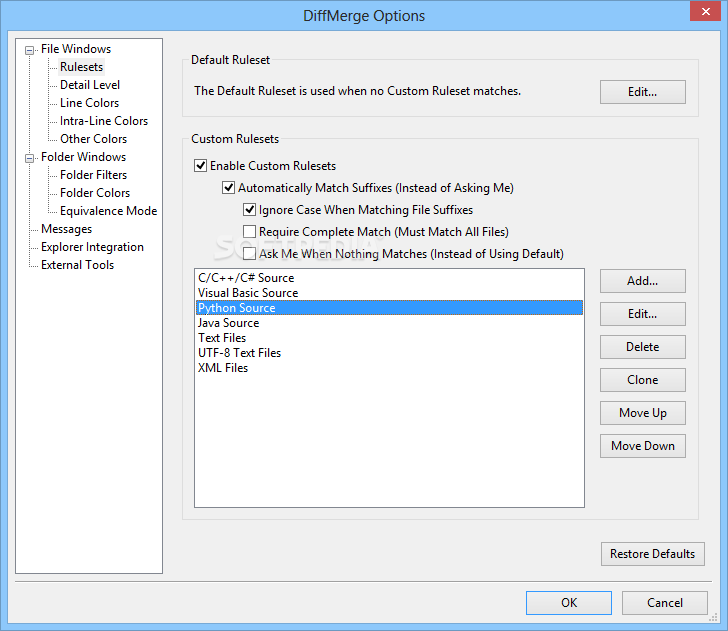Select C/C++/C# Source ruleset
728x631 pixels.
[389, 278]
